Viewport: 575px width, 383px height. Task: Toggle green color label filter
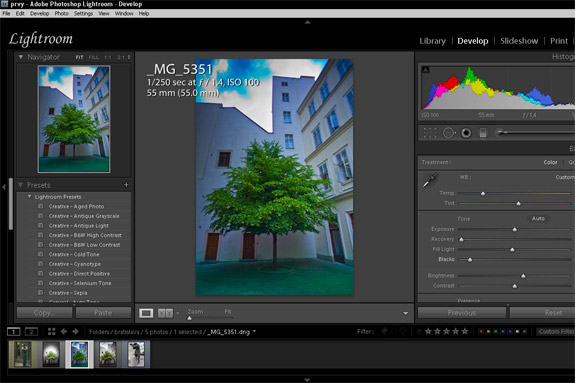[x=495, y=332]
